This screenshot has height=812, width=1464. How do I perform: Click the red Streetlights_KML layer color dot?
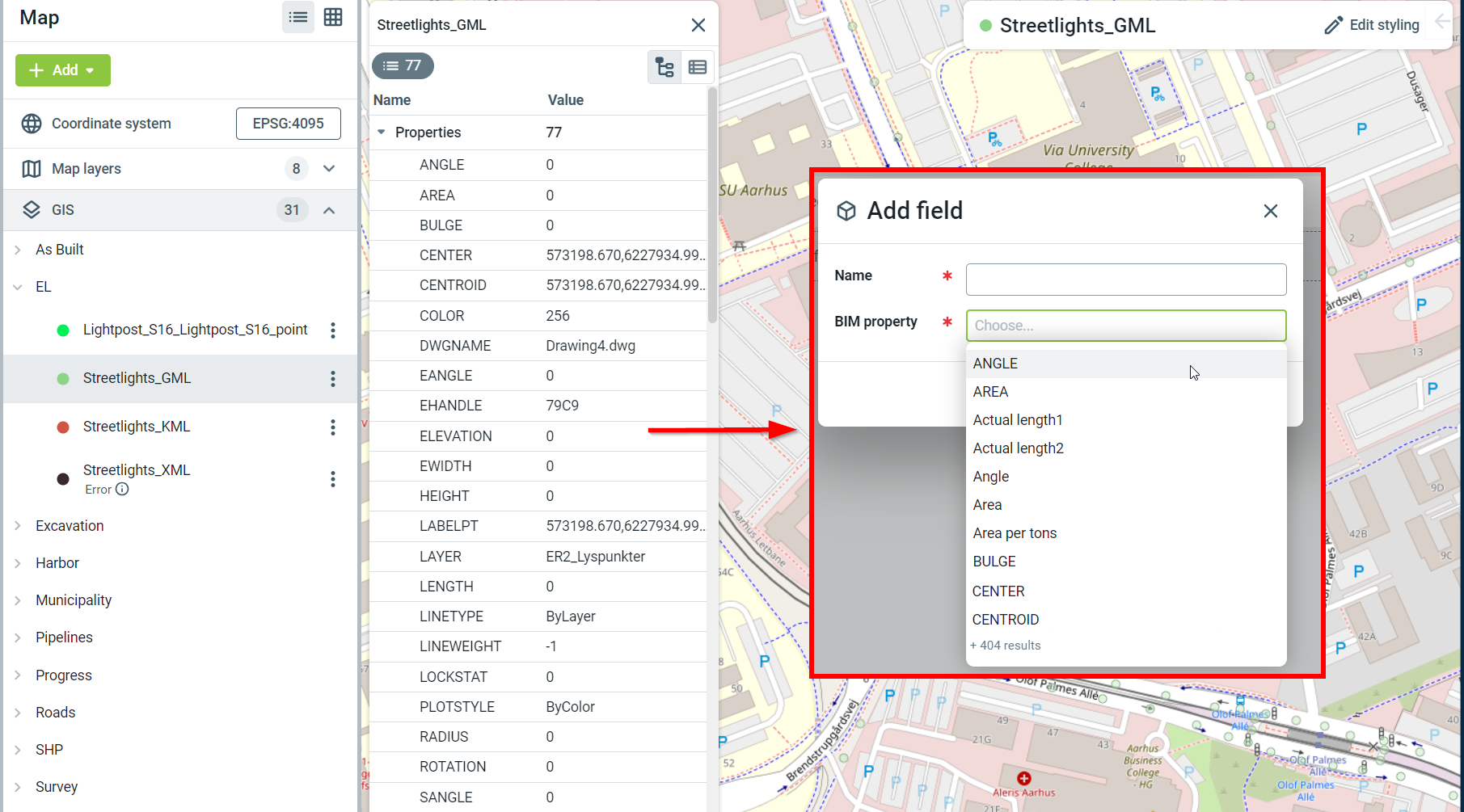click(x=63, y=427)
